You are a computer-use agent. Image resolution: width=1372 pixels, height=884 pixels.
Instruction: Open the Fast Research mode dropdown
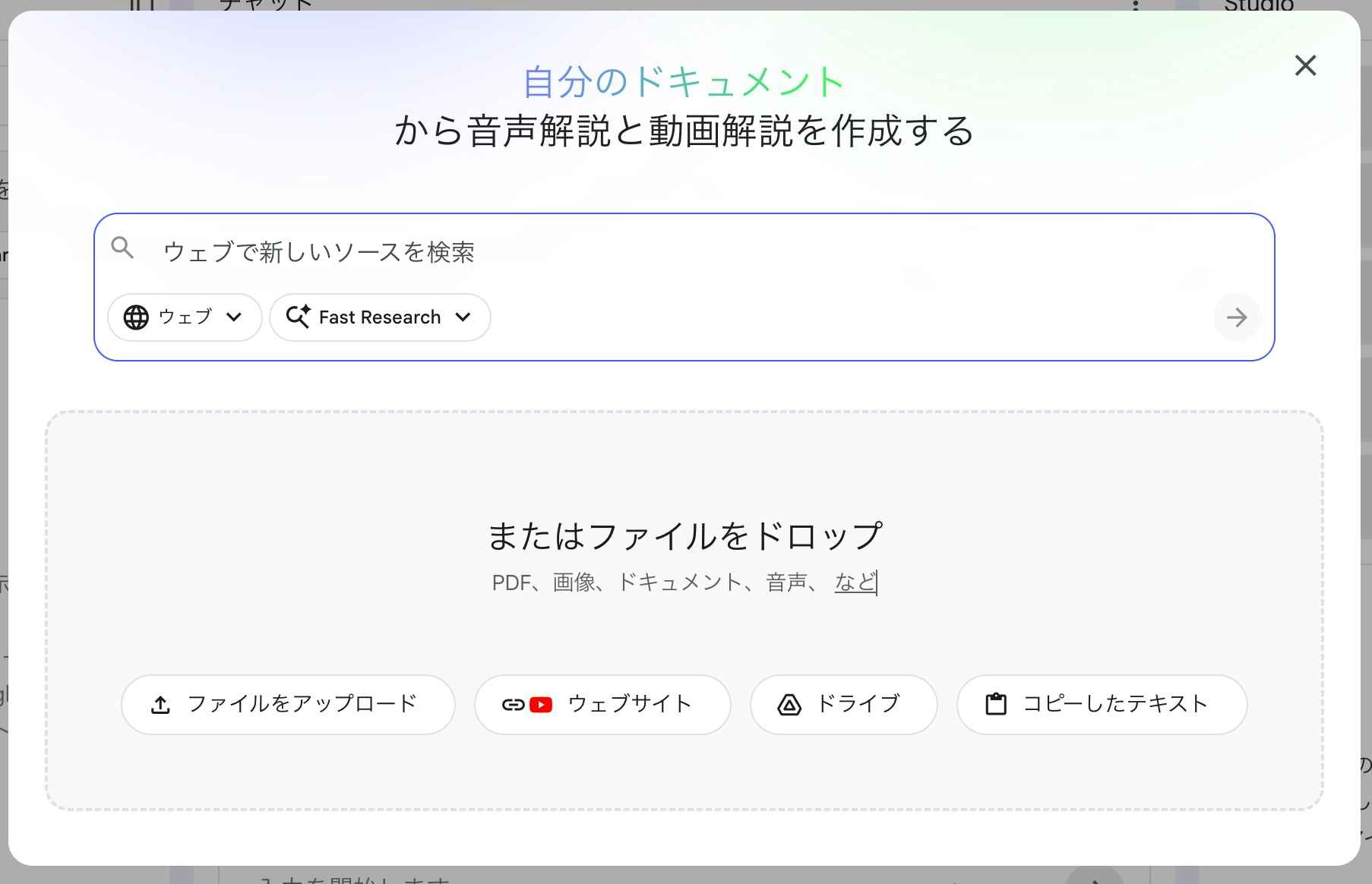[x=380, y=317]
